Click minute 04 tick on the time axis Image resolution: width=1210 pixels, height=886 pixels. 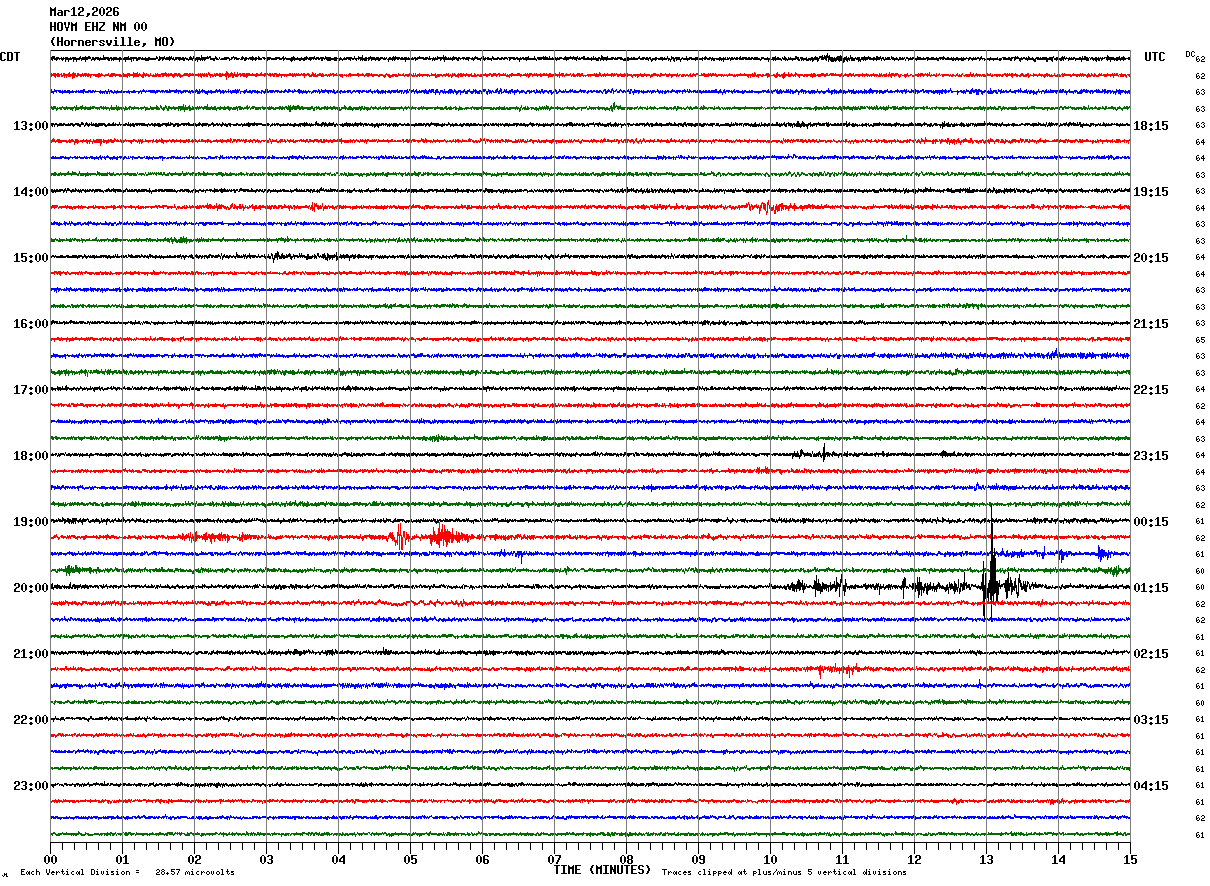tap(338, 859)
